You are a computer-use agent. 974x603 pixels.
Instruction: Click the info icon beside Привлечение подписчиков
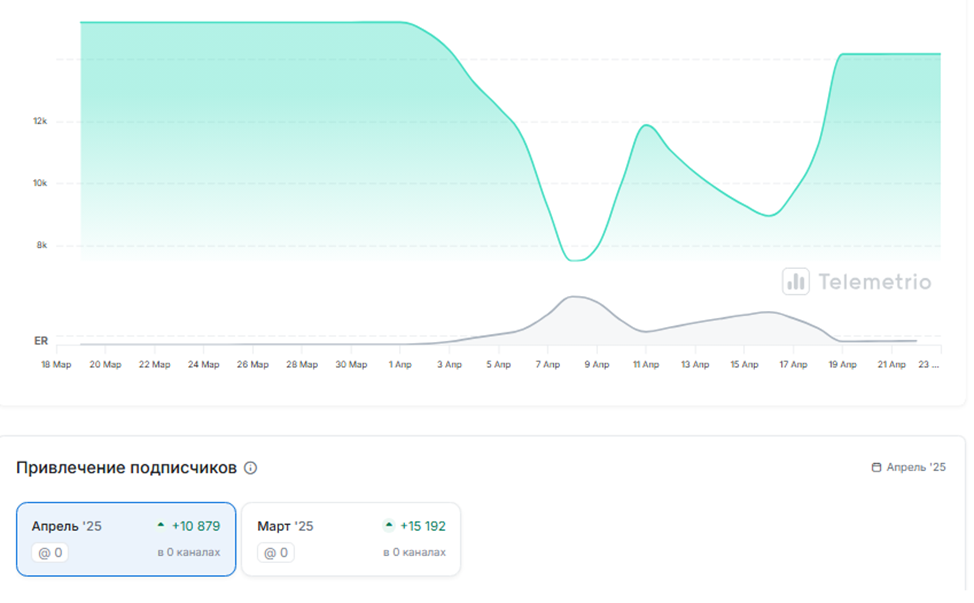[251, 468]
